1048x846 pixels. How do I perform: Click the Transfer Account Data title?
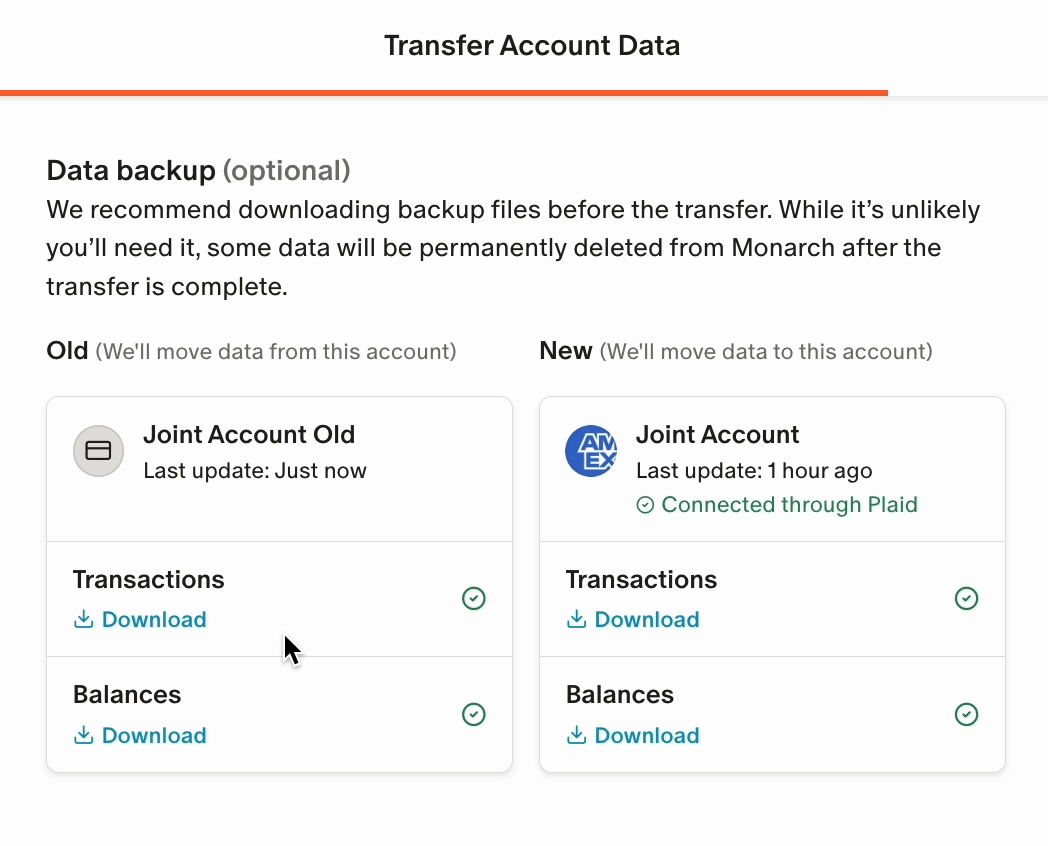[532, 45]
